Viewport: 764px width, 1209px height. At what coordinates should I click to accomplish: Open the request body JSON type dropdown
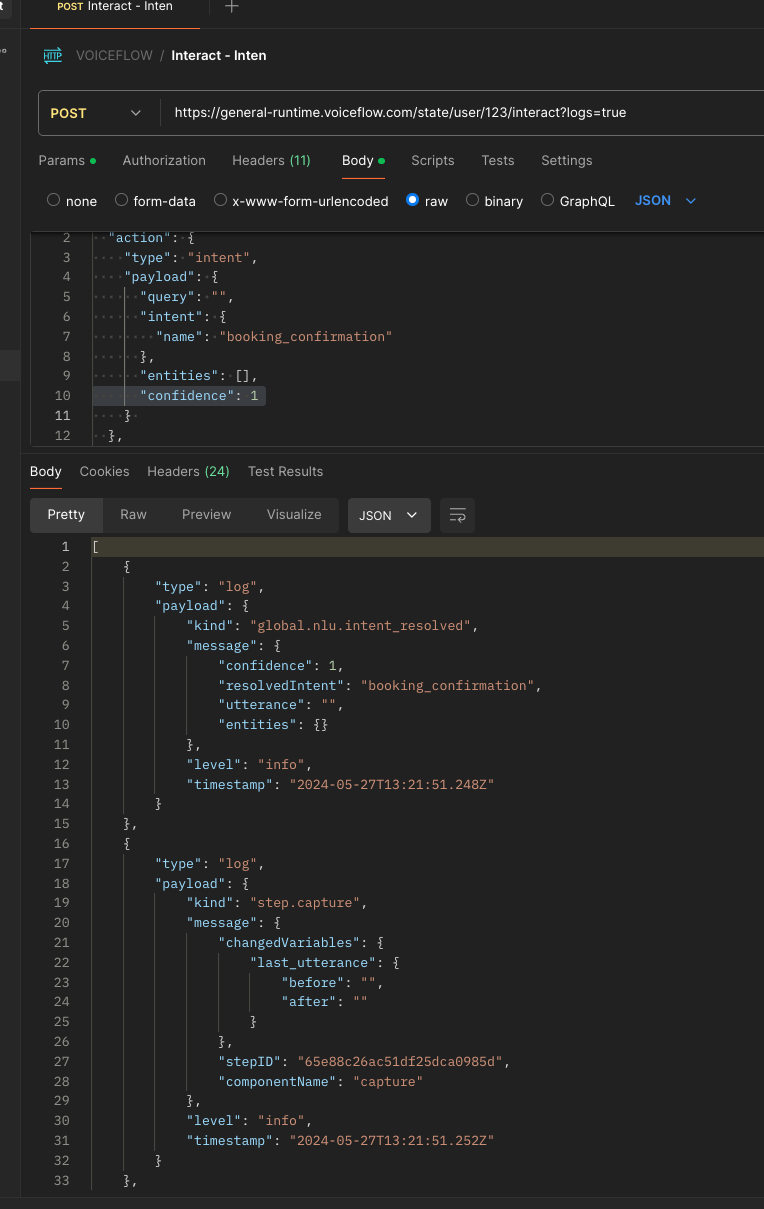point(665,201)
